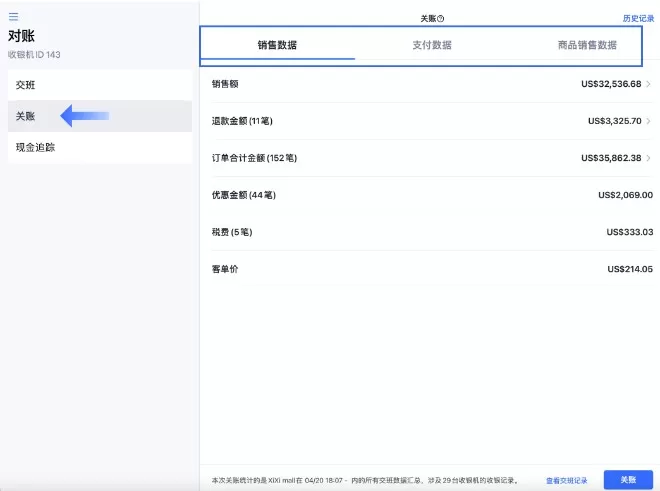The width and height of the screenshot is (660, 491).
Task: Expand the 订单合计金额 row chevron
Action: pyautogui.click(x=649, y=158)
